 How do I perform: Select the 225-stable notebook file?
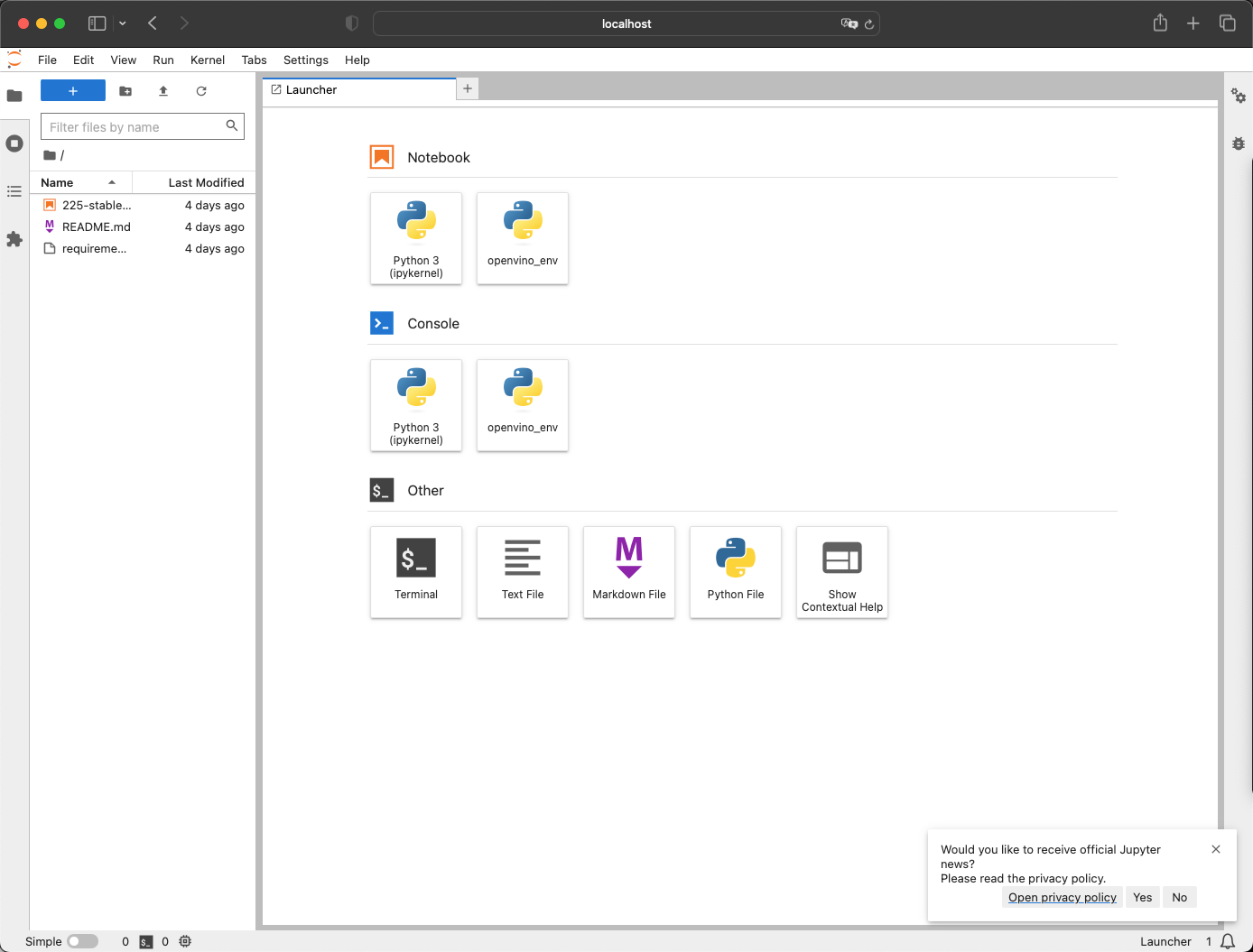pyautogui.click(x=143, y=205)
